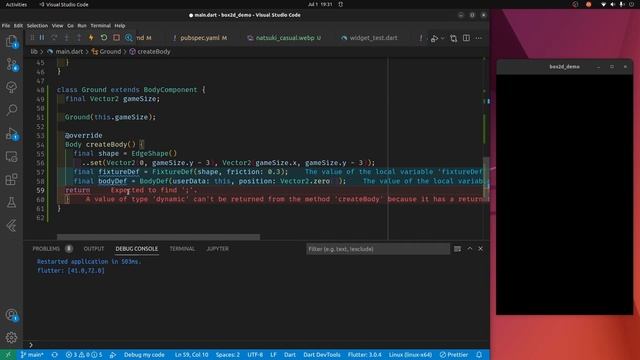This screenshot has height=360, width=640.
Task: Trigger Hot Reload lightning icon
Action: pos(91,38)
